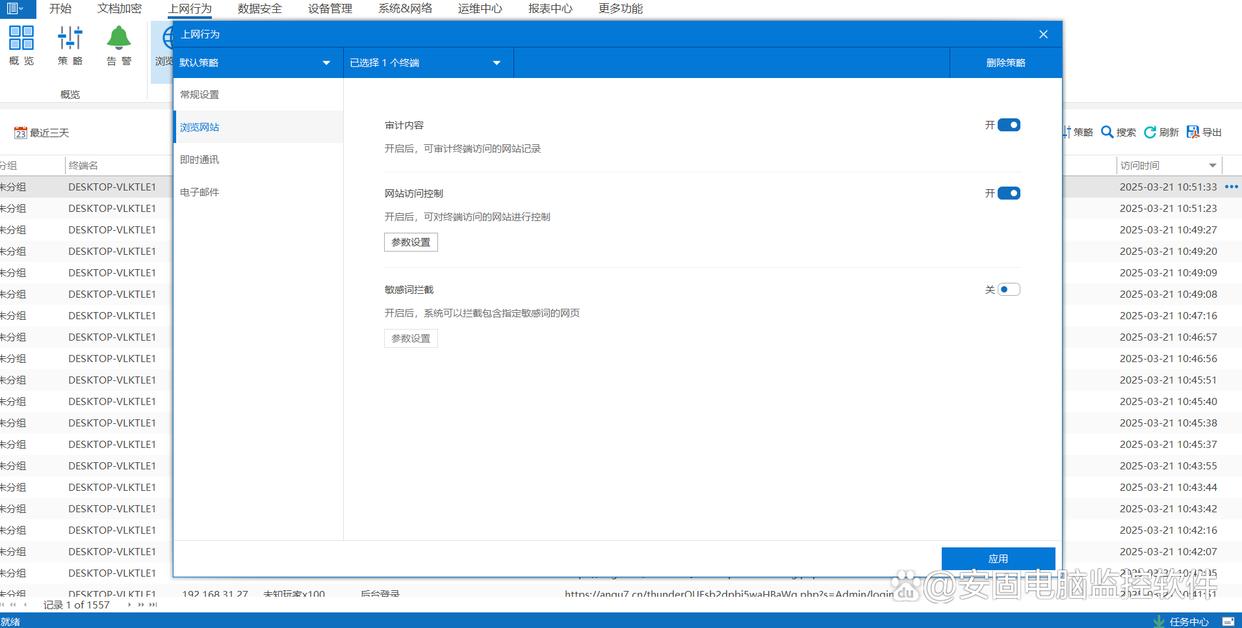Click the 导出 export icon
The image size is (1242, 628).
tap(1193, 132)
